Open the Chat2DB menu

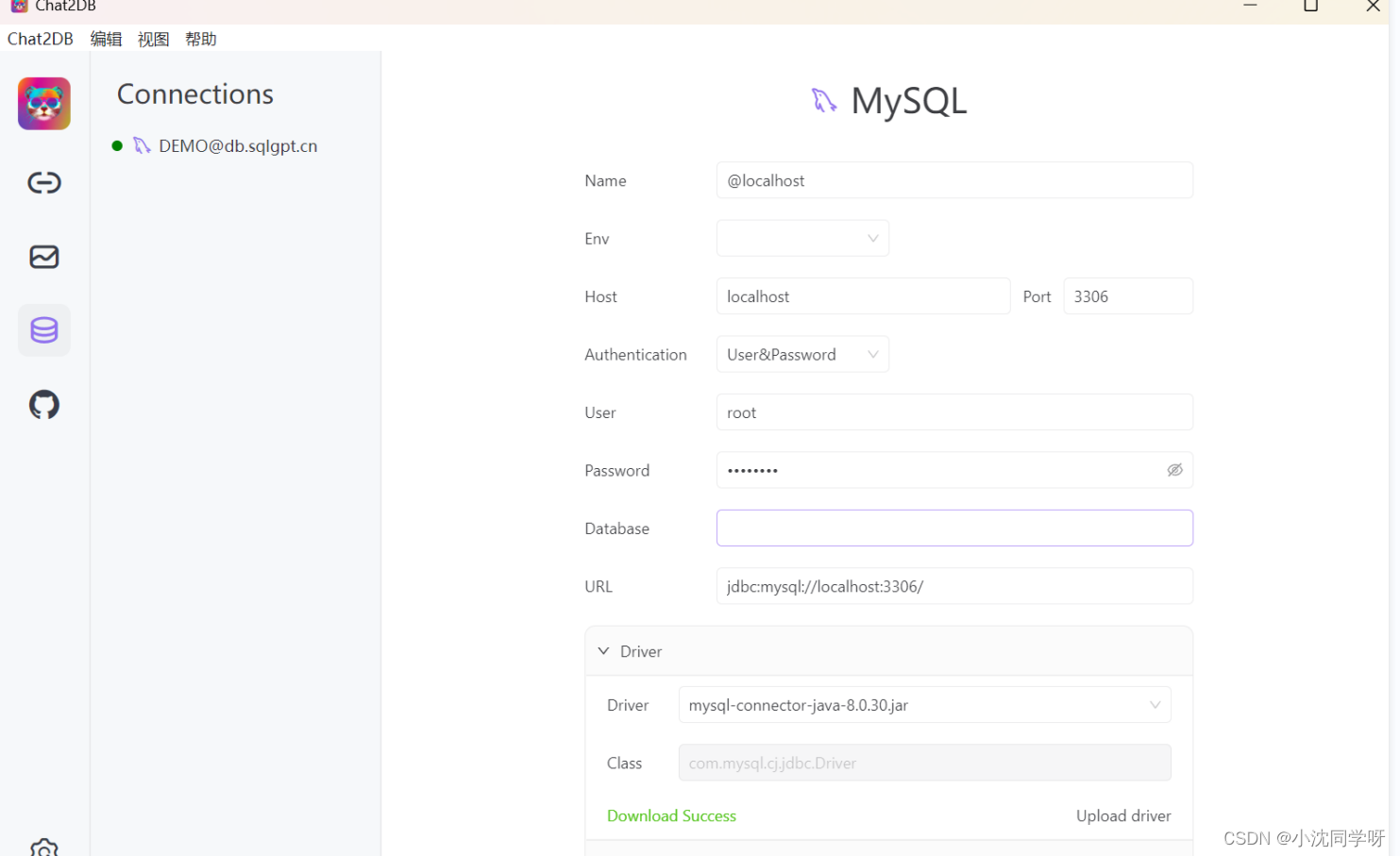click(x=41, y=39)
